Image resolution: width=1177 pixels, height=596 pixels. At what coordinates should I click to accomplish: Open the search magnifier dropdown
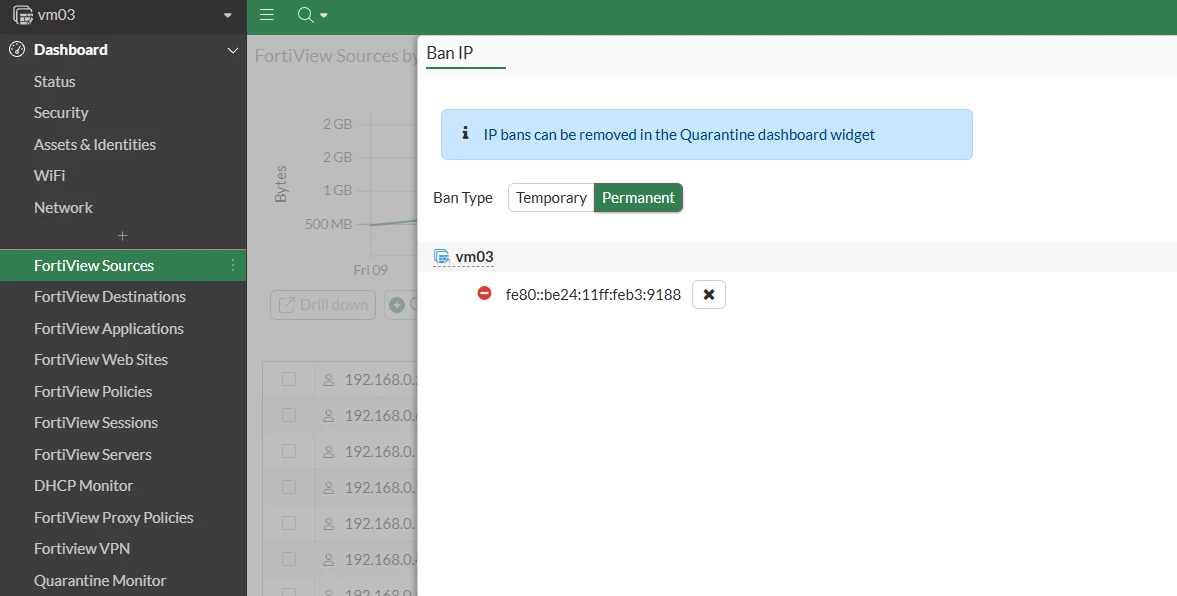tap(312, 15)
